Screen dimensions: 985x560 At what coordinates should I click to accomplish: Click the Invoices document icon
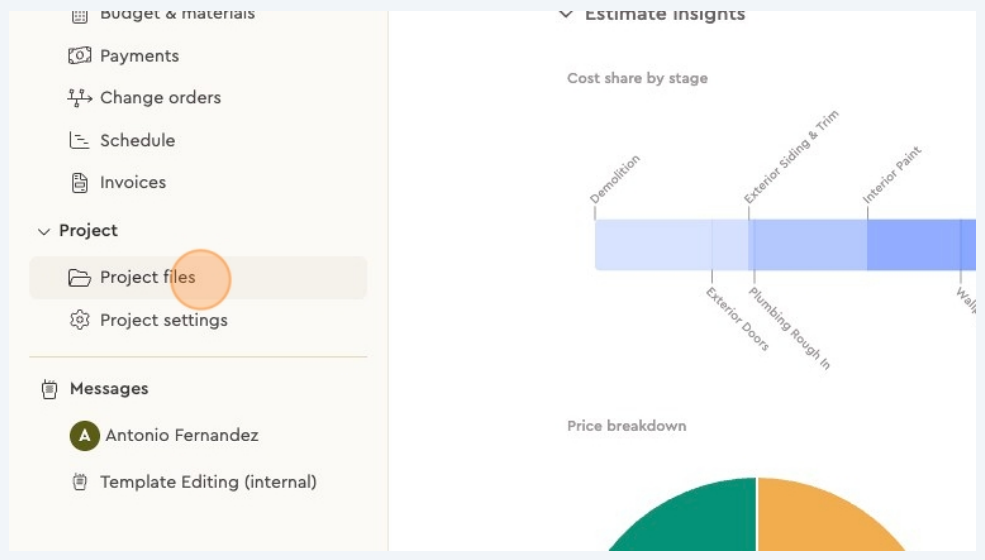tap(80, 183)
